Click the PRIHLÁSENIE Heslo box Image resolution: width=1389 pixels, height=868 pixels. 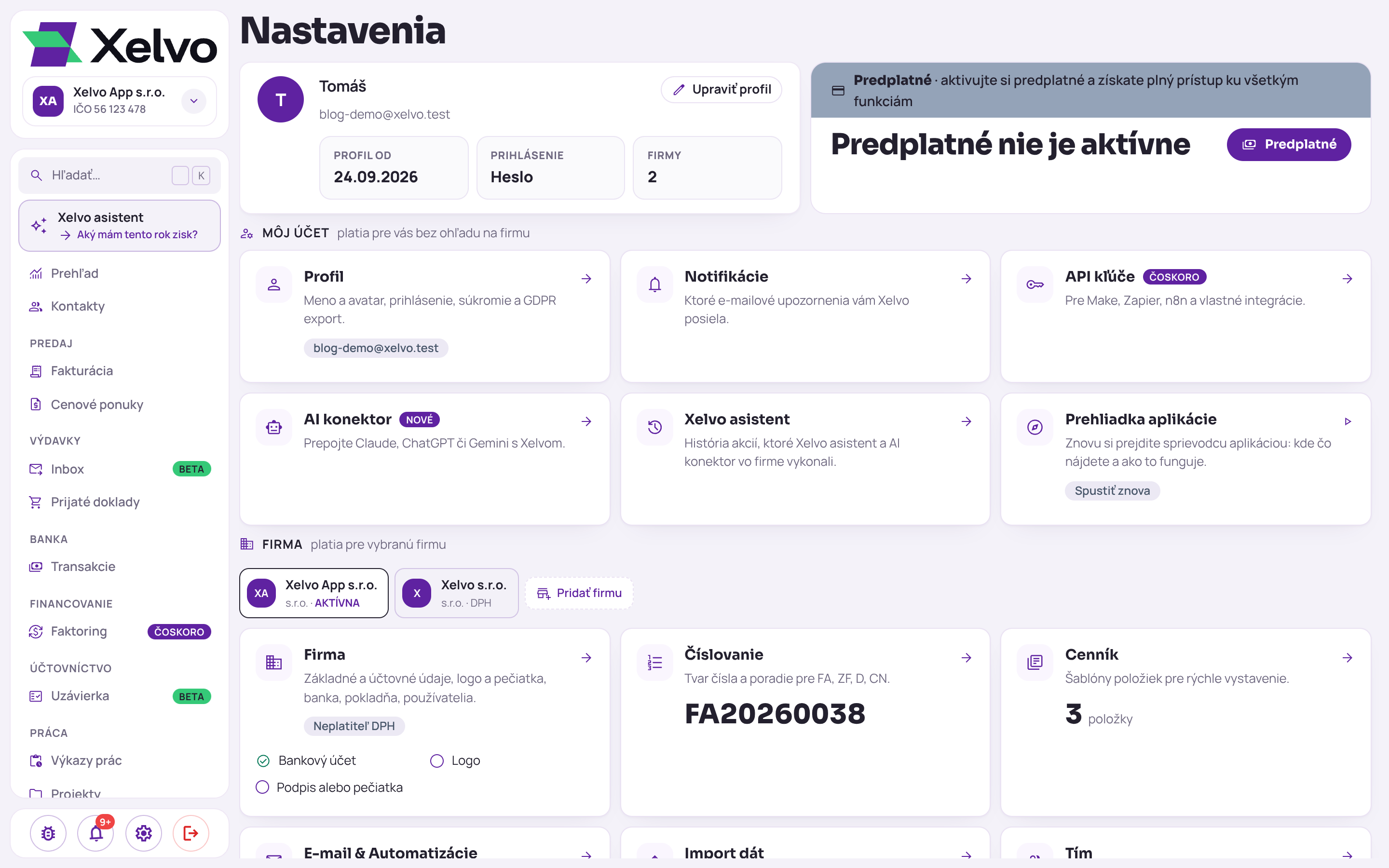(x=550, y=168)
